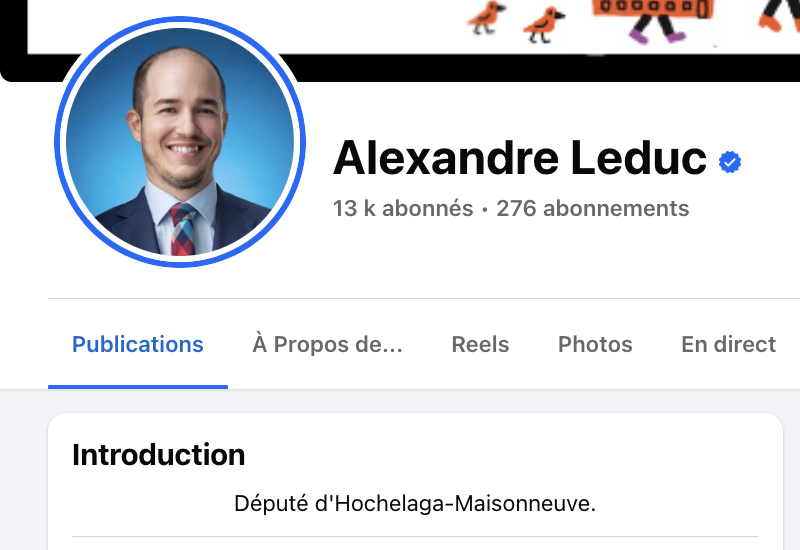Click the Introduction heading

pyautogui.click(x=159, y=455)
